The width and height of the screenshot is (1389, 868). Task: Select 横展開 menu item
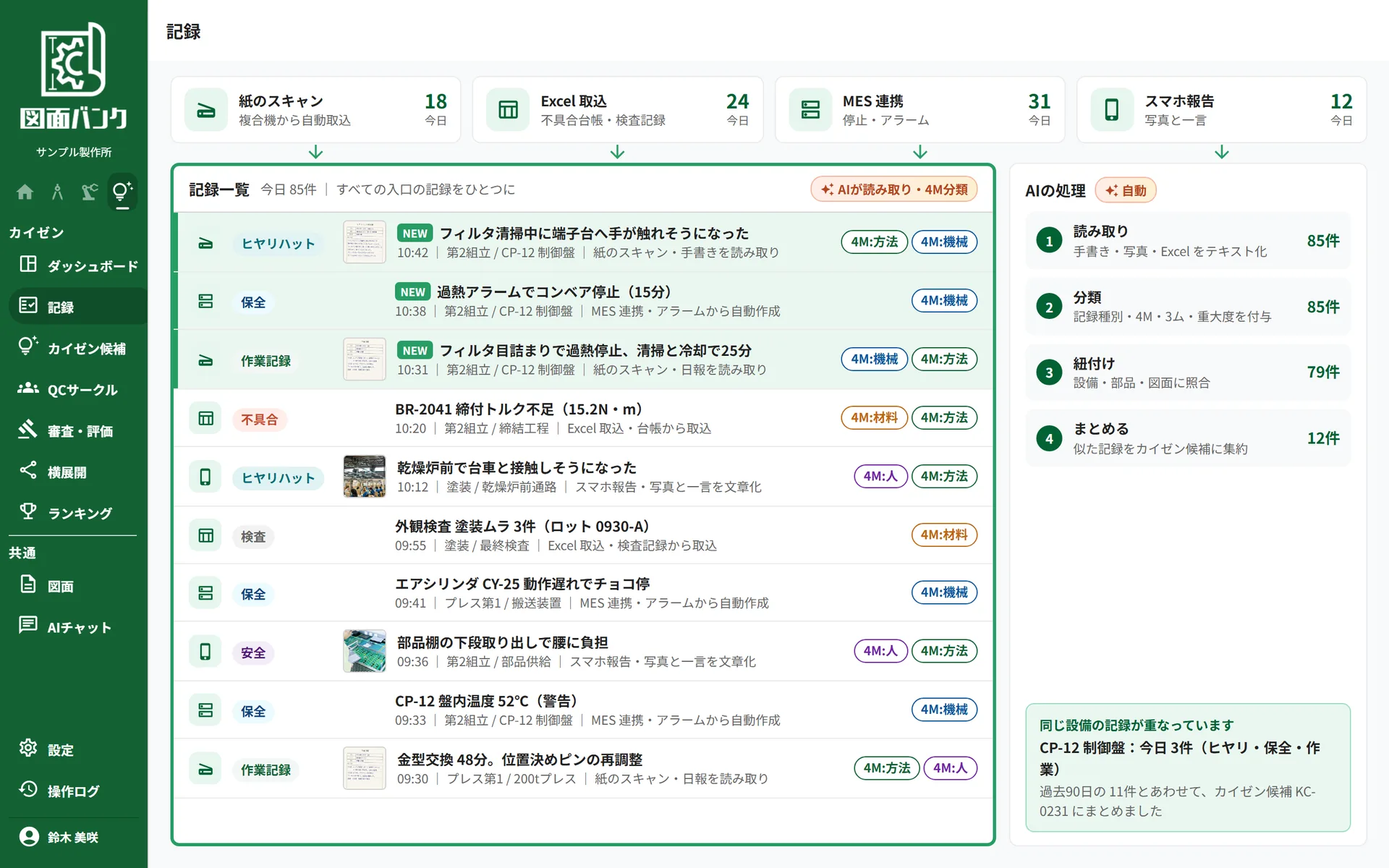(x=77, y=472)
